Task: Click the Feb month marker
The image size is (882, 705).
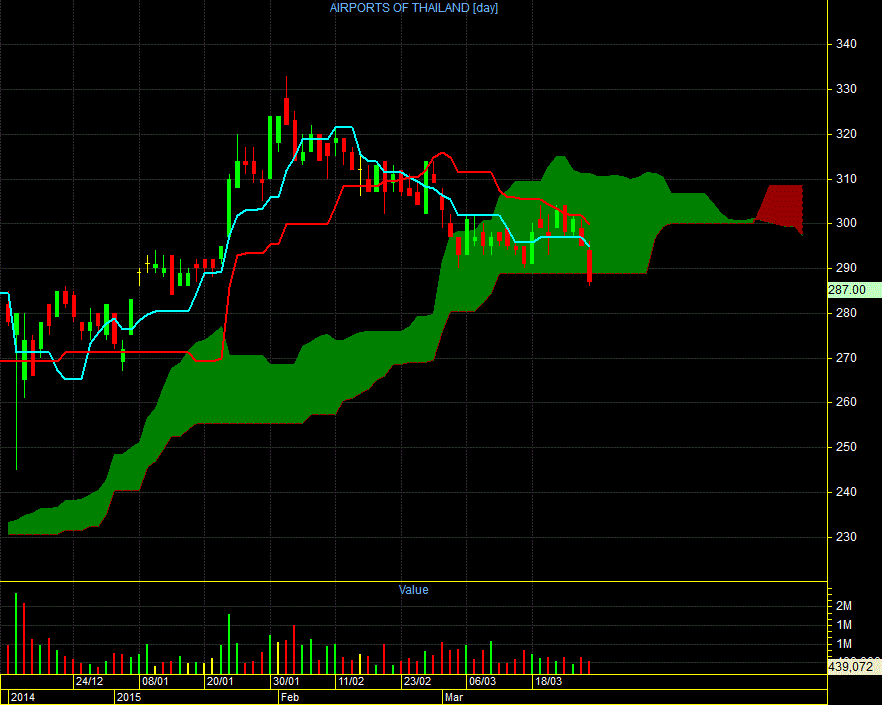Action: click(x=290, y=697)
